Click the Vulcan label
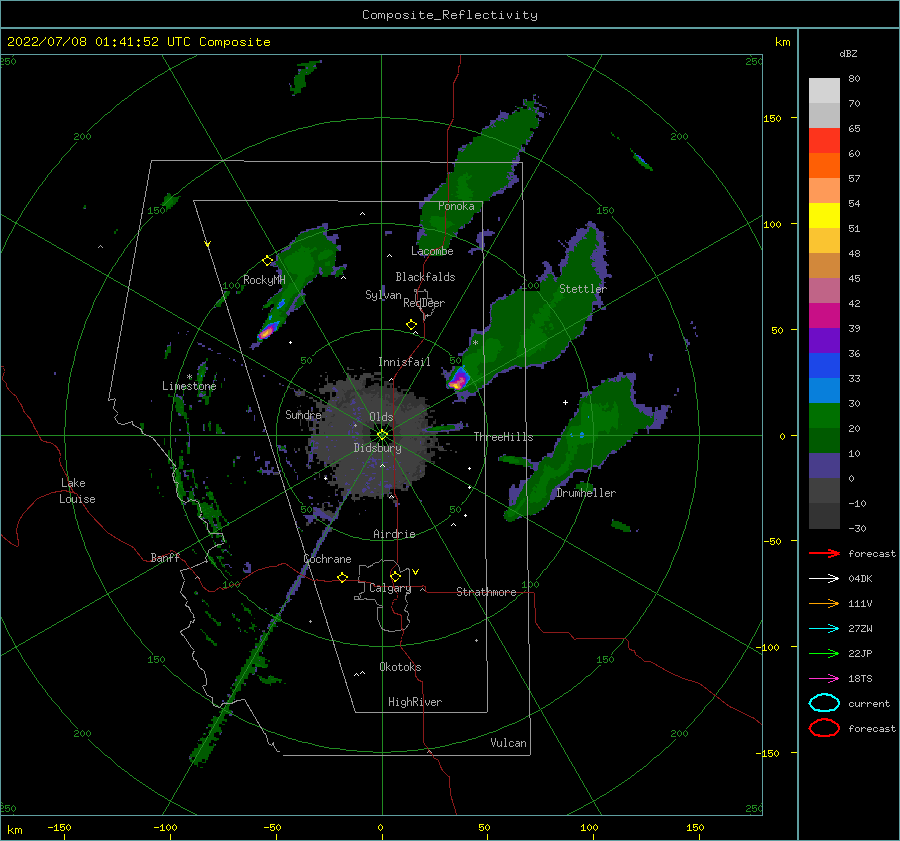 [x=508, y=743]
